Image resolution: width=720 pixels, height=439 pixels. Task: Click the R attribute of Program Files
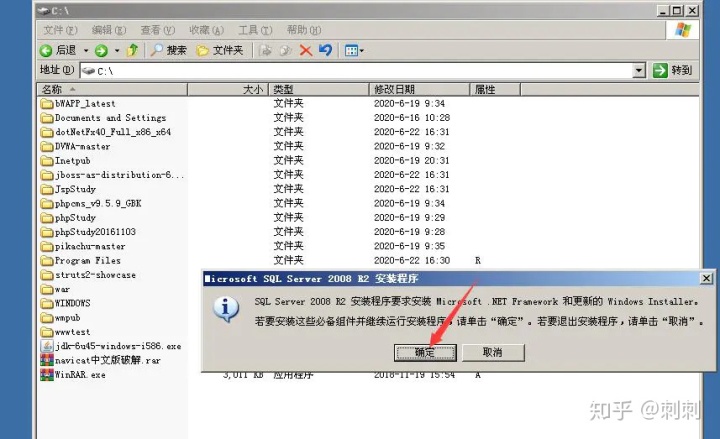478,261
